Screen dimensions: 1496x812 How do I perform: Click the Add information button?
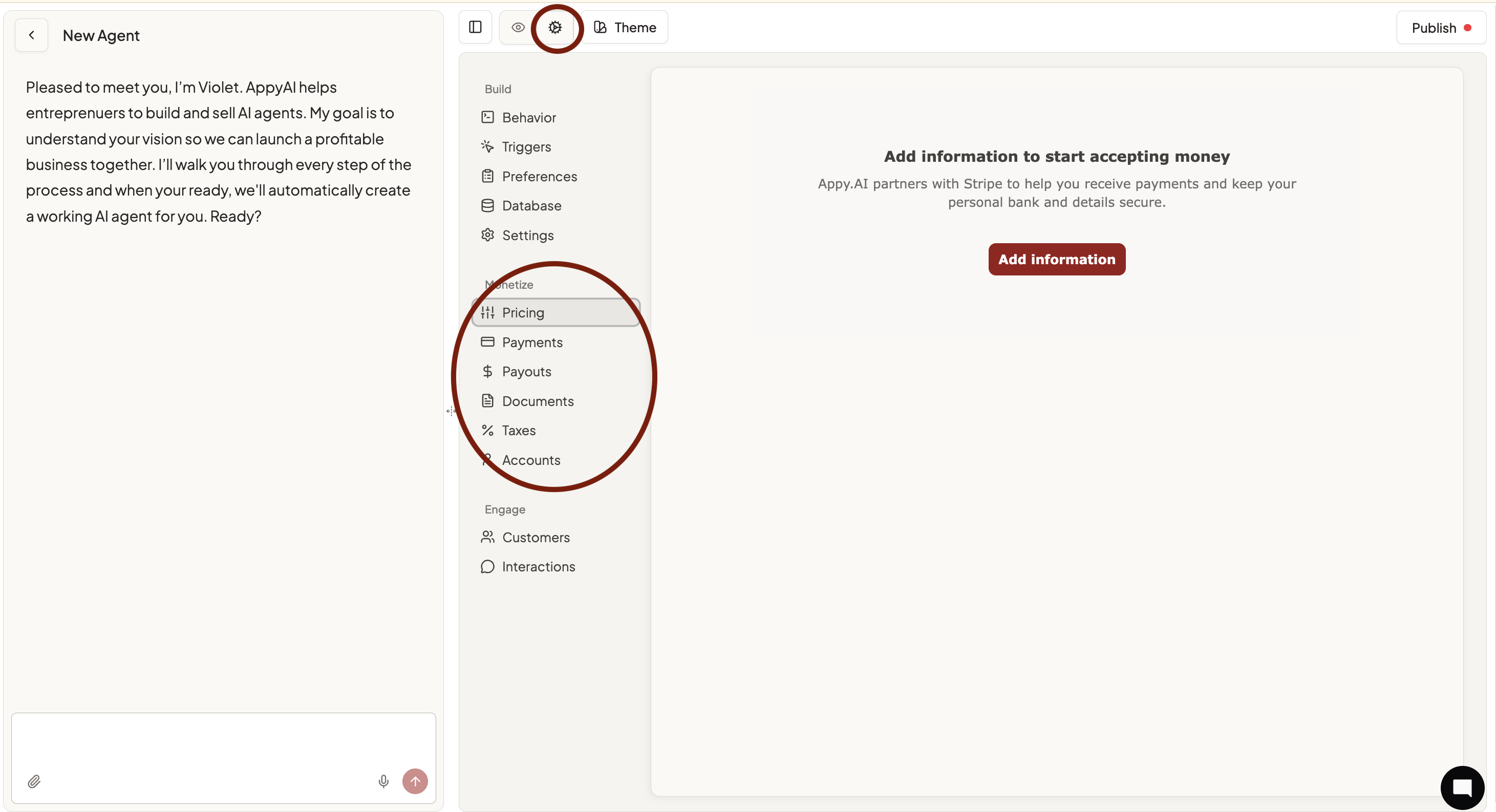point(1056,259)
